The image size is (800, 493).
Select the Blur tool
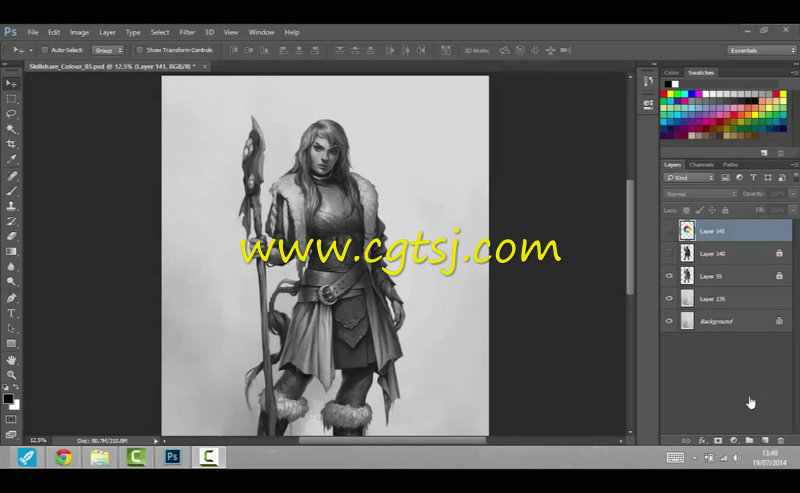tap(11, 266)
